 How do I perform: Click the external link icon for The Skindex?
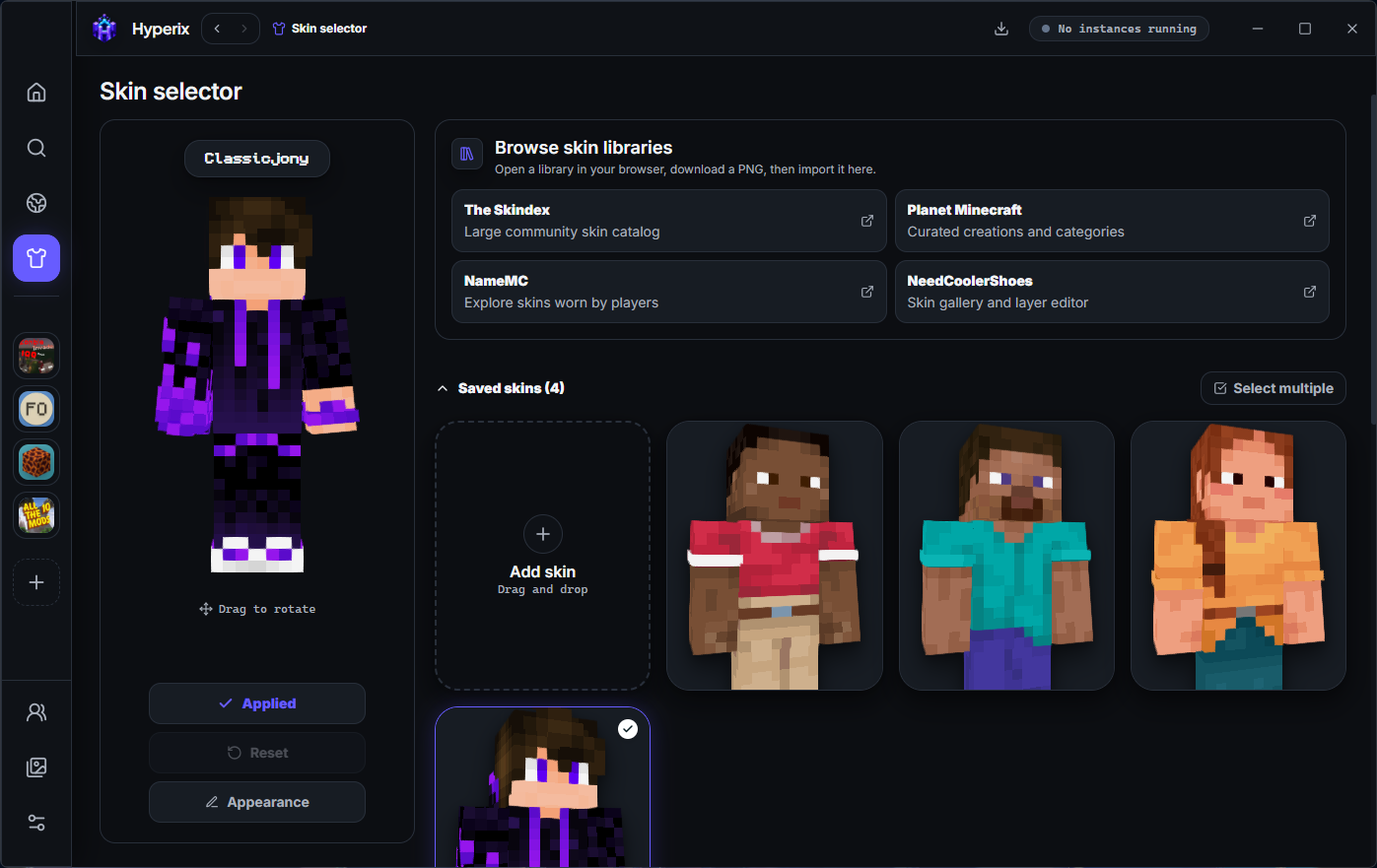[867, 221]
